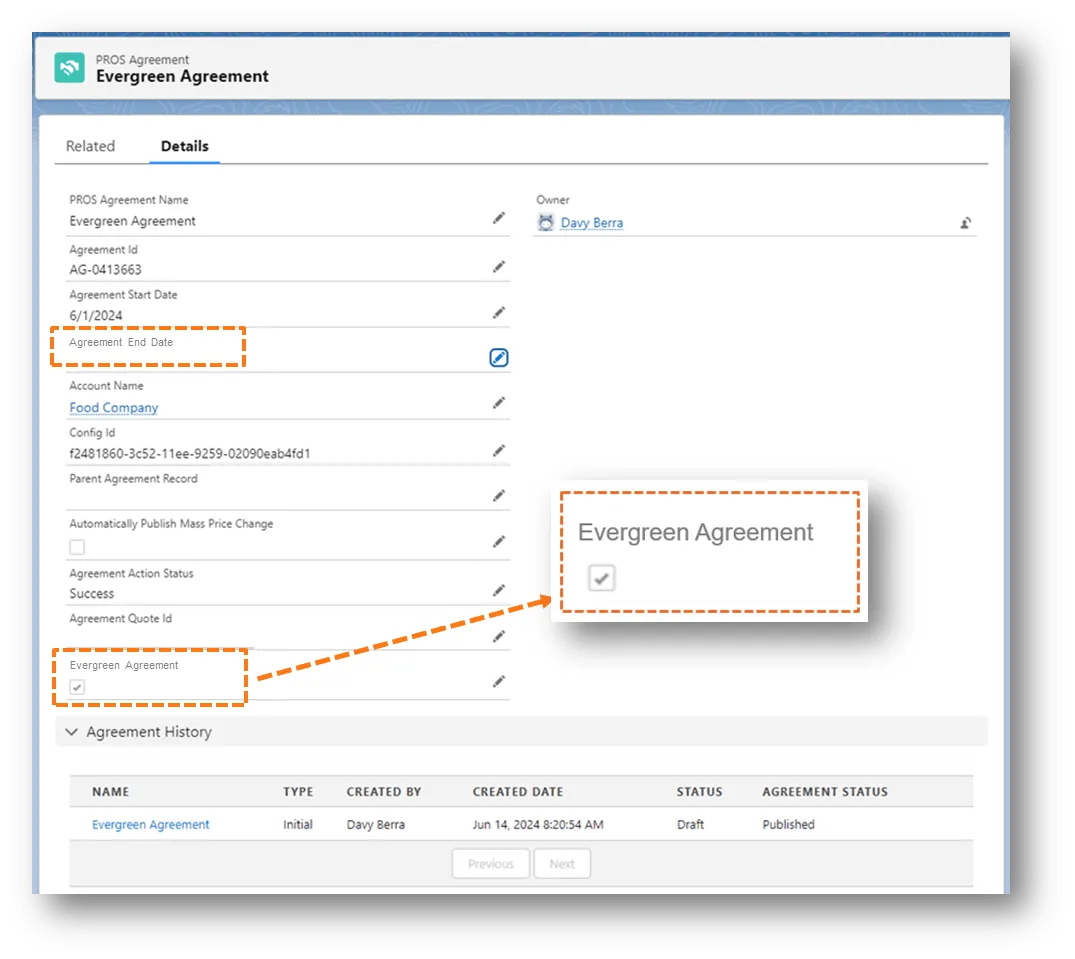Click pencil icon beside Config Id
1075x959 pixels.
498,451
